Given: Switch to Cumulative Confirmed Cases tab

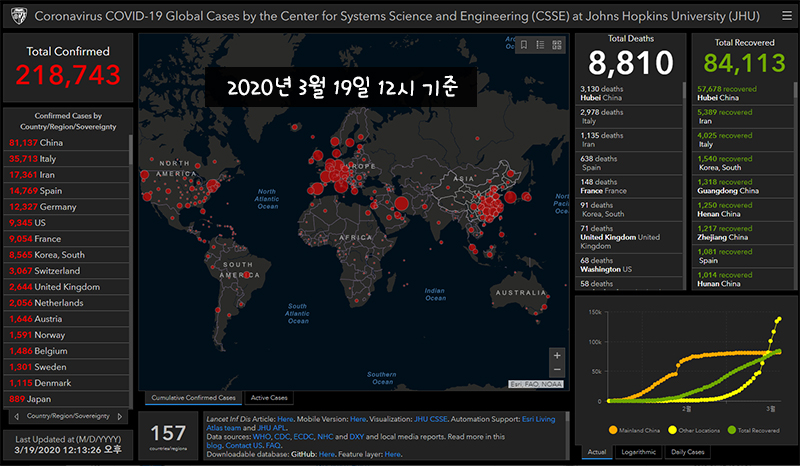Looking at the screenshot, I should [x=193, y=398].
